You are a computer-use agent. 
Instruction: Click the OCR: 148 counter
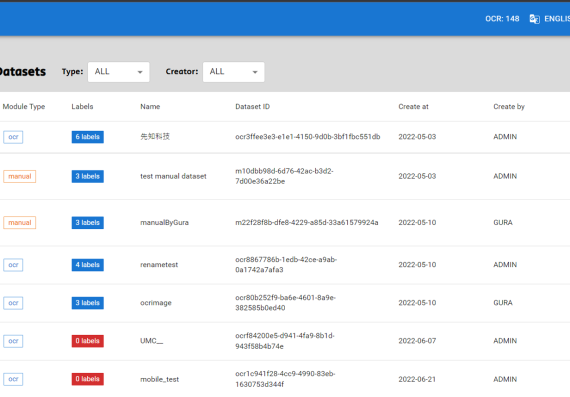[502, 19]
